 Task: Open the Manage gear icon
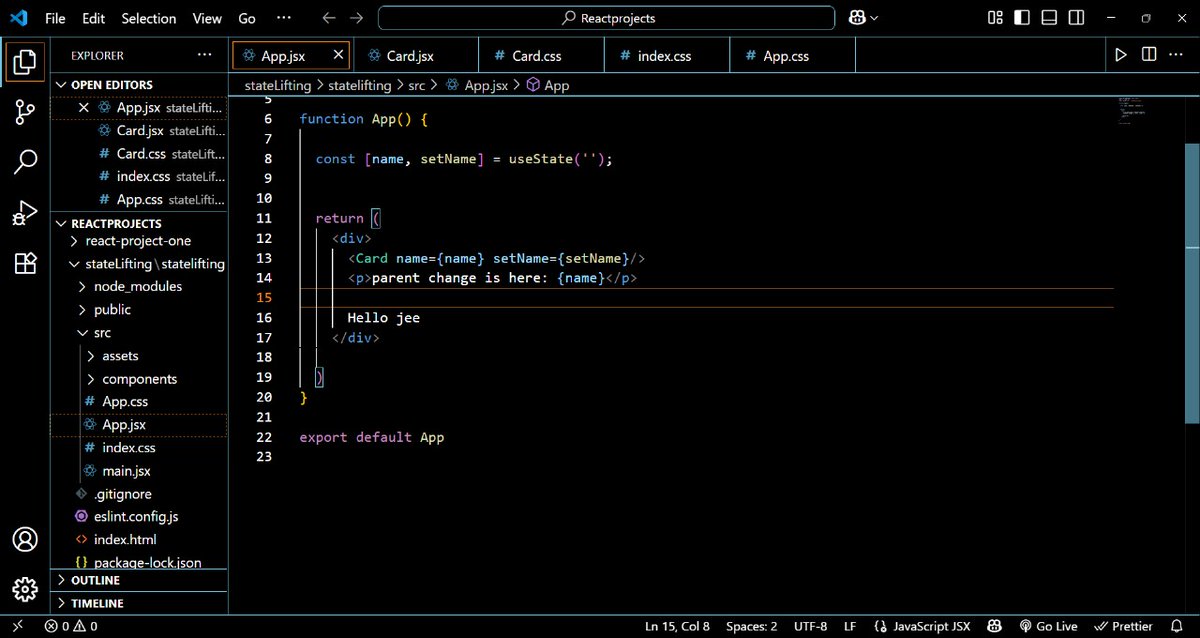coord(25,589)
